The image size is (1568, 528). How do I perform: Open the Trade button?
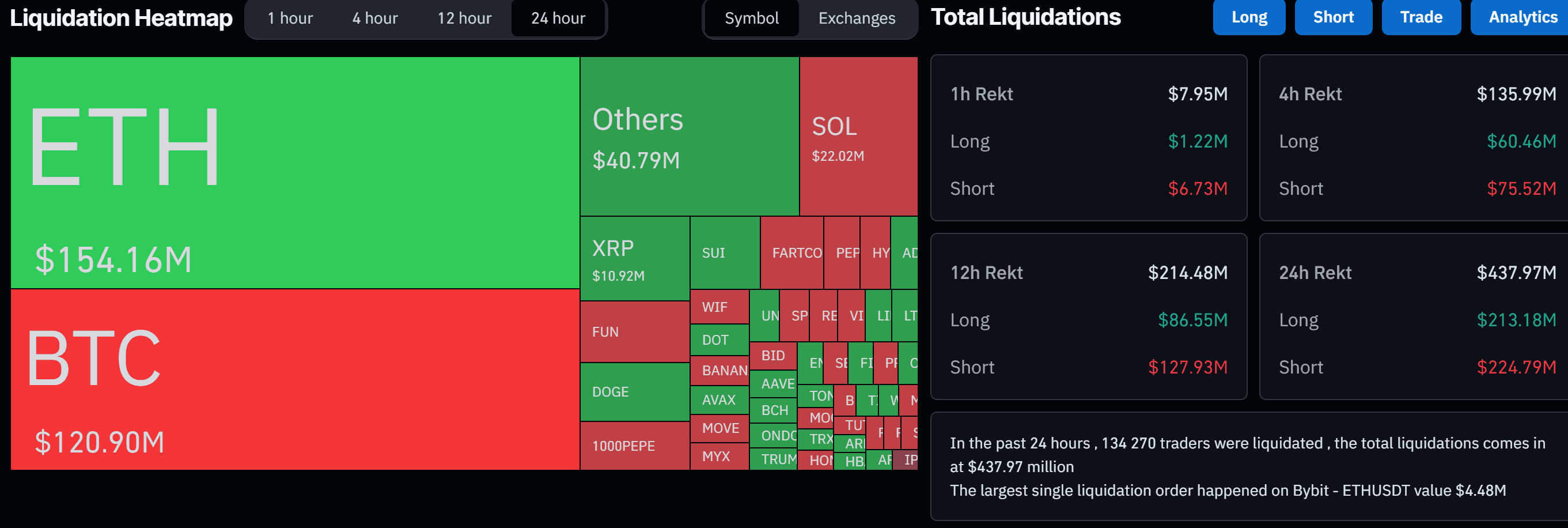click(1421, 17)
